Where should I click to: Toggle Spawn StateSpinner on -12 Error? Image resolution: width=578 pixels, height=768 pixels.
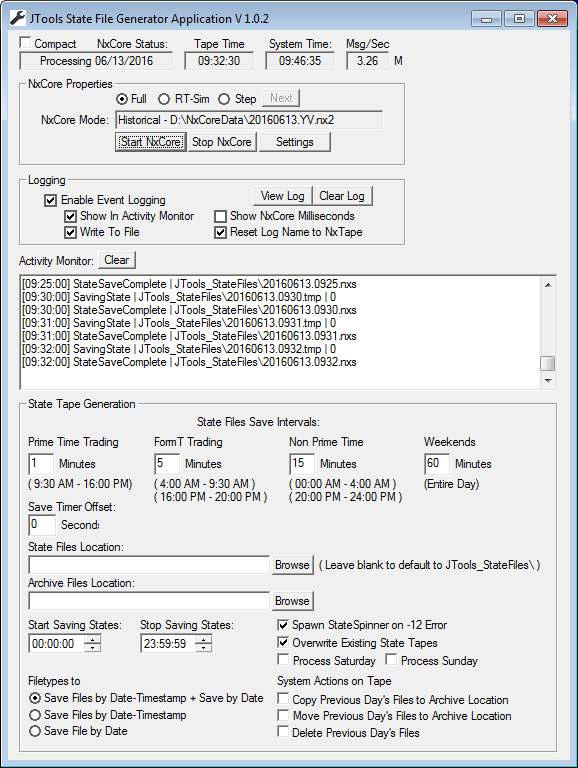(283, 625)
